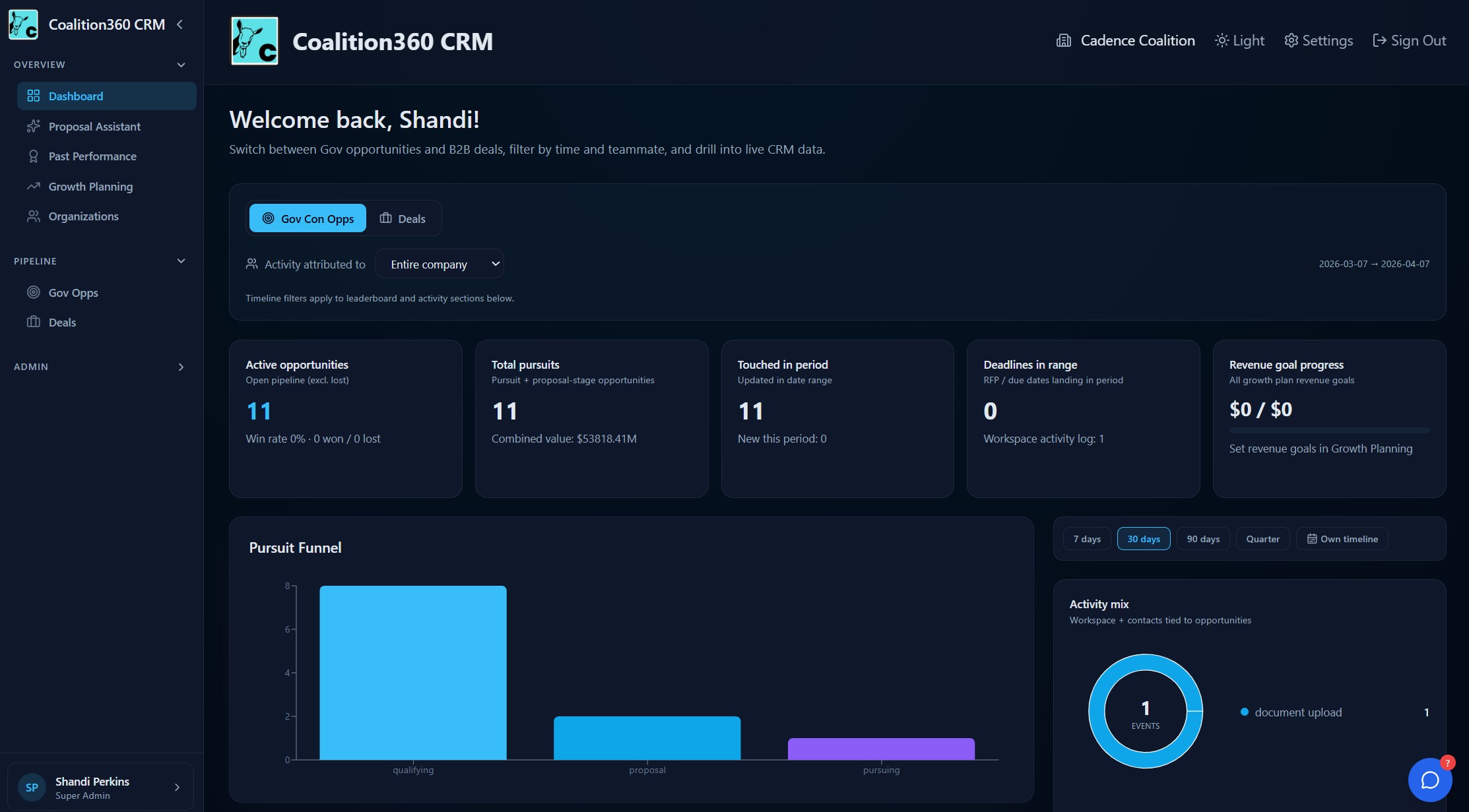Switch theme using the Light toggle

(1239, 41)
